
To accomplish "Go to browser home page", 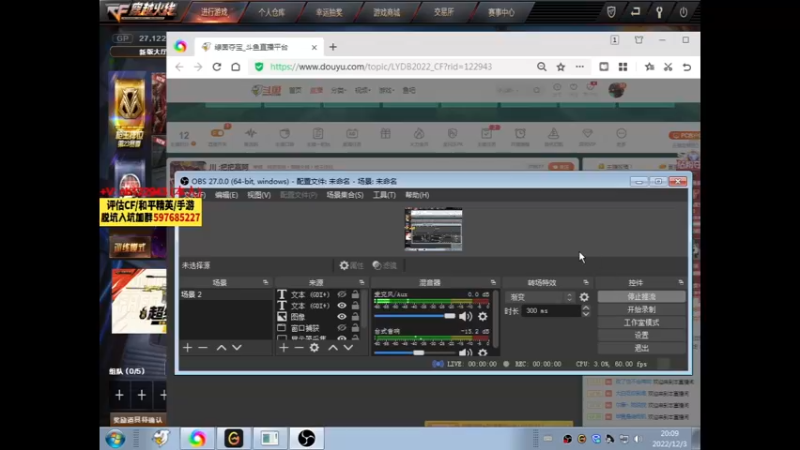I will pyautogui.click(x=236, y=67).
